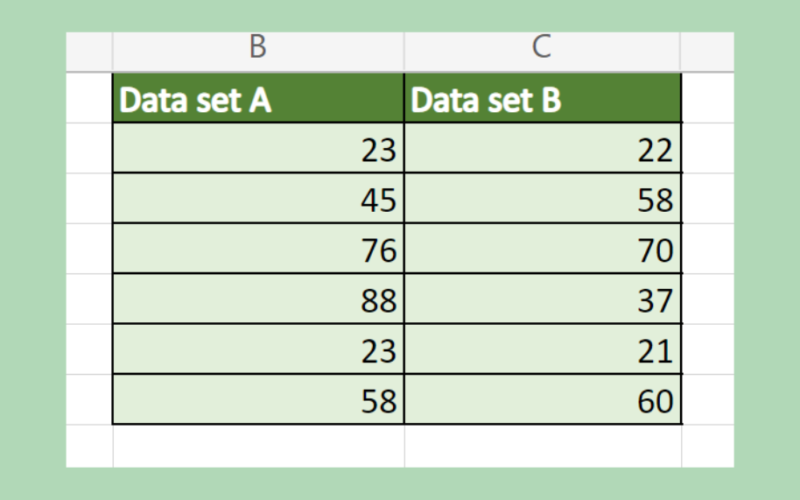Select column C header
Image resolution: width=800 pixels, height=500 pixels.
[x=542, y=48]
